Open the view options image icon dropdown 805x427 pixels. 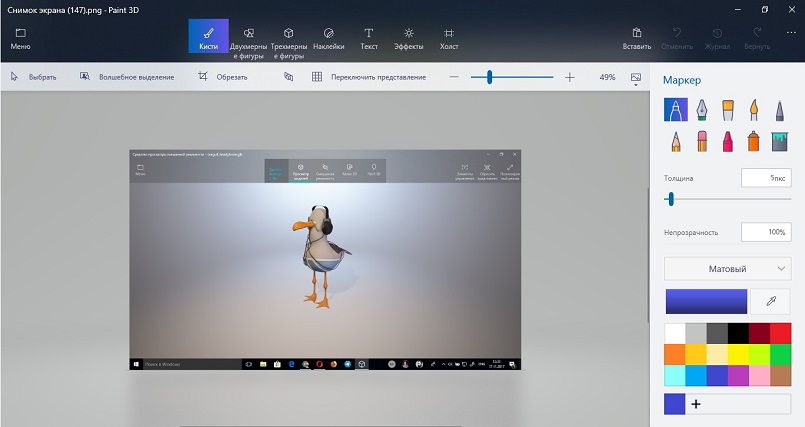pyautogui.click(x=636, y=78)
